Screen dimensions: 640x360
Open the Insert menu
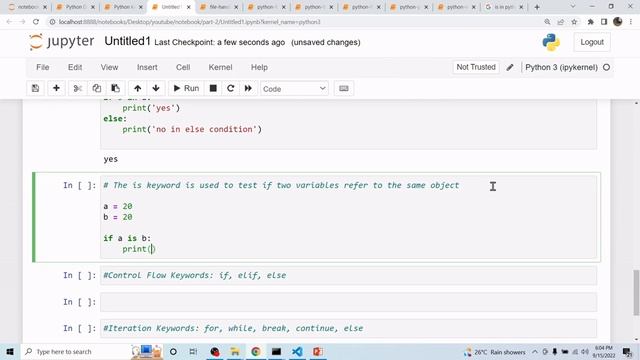pos(147,67)
